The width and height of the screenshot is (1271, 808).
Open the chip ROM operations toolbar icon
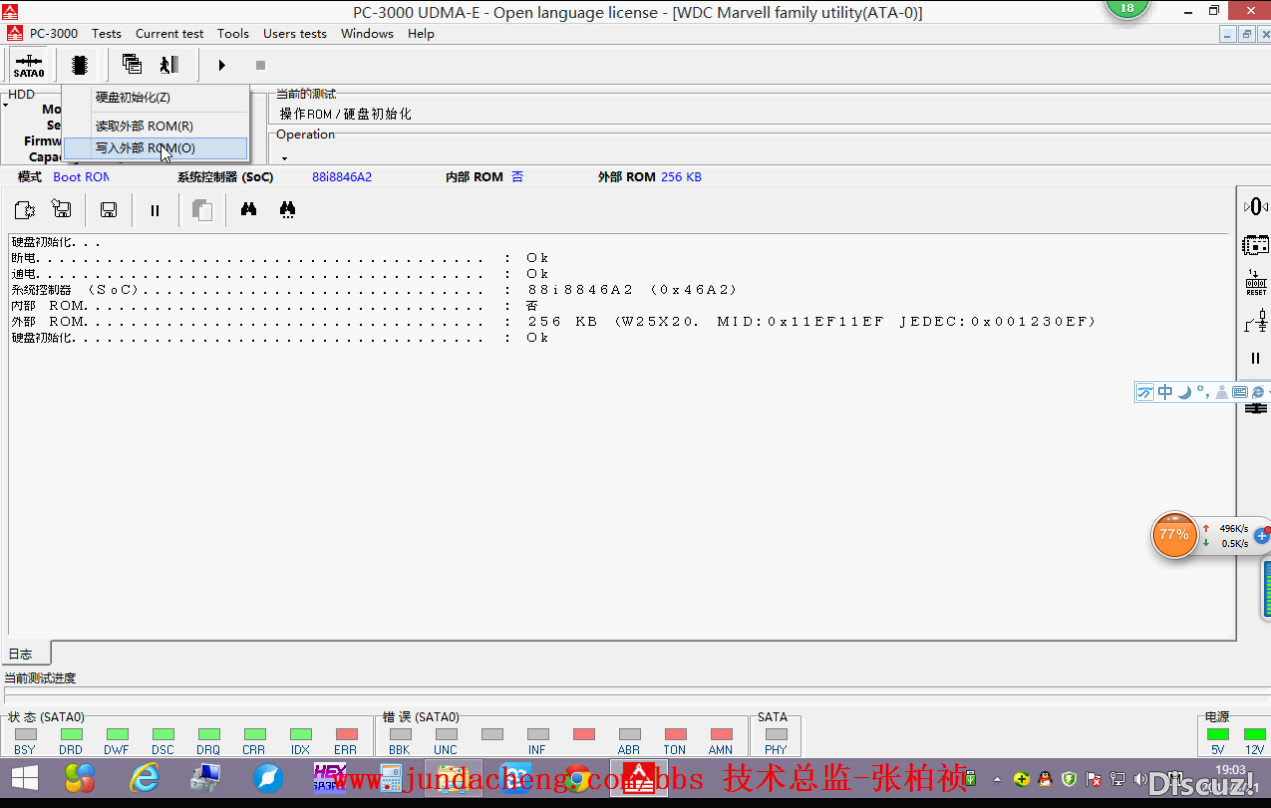[80, 65]
